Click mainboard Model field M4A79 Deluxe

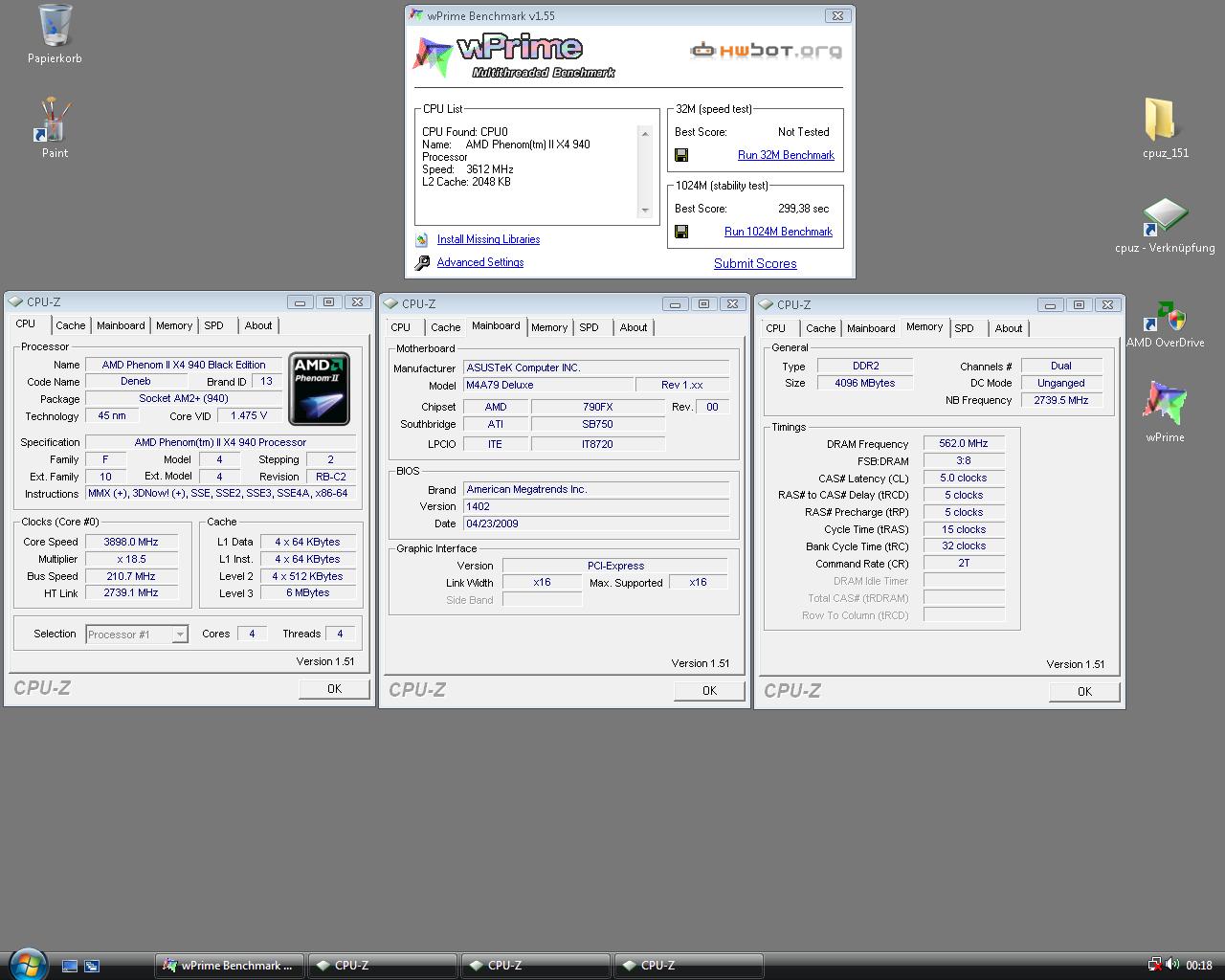click(x=548, y=385)
